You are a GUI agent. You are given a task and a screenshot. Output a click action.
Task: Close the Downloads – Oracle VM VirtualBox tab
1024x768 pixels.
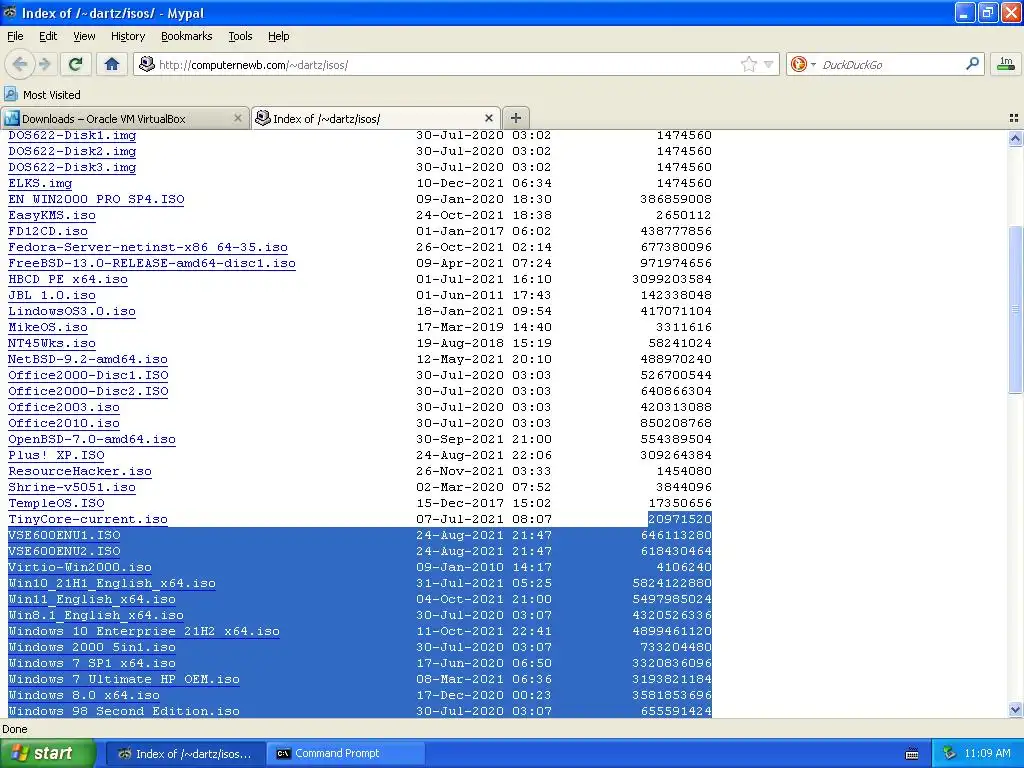pyautogui.click(x=238, y=118)
